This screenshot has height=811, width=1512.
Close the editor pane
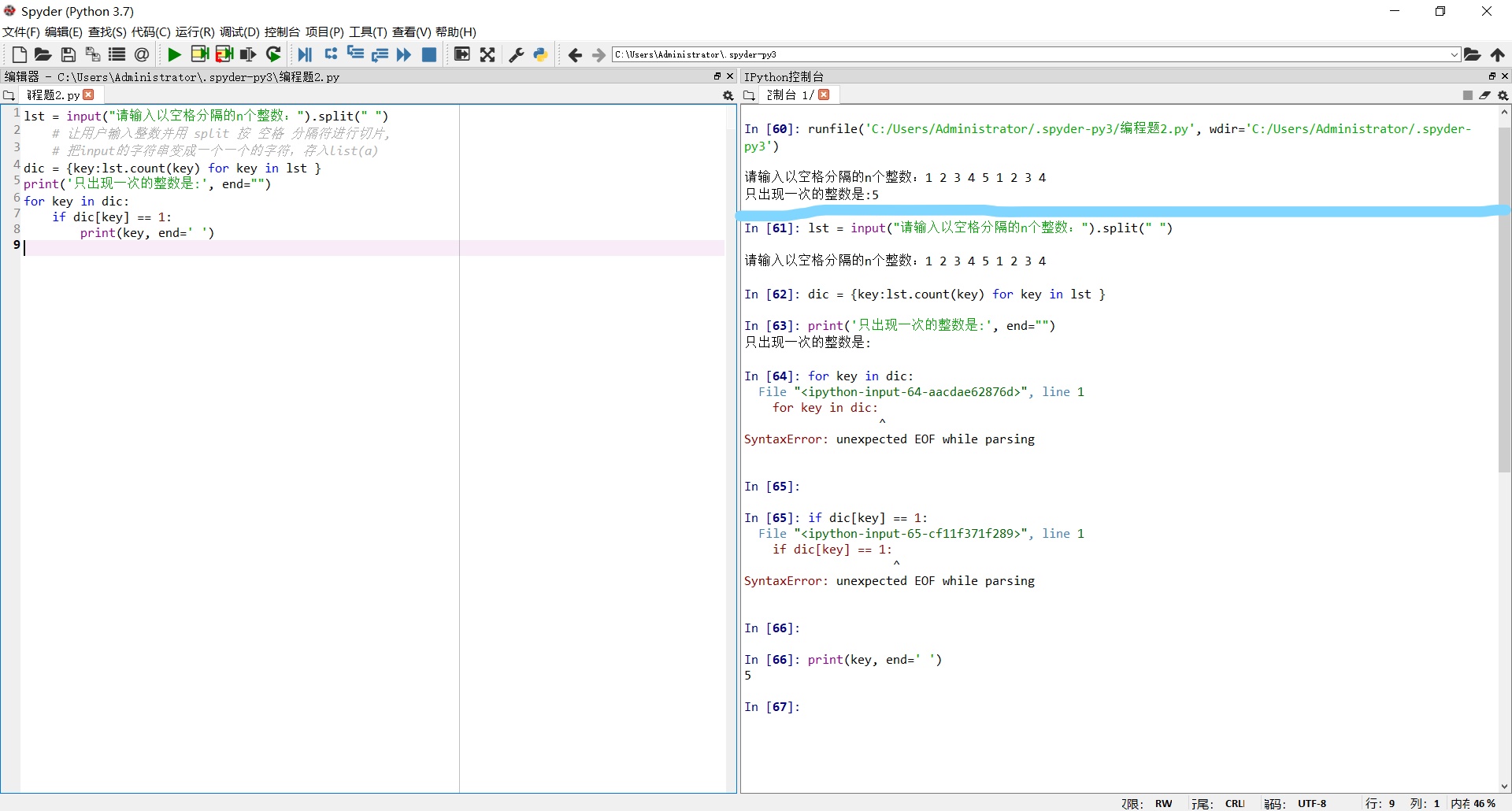click(730, 76)
